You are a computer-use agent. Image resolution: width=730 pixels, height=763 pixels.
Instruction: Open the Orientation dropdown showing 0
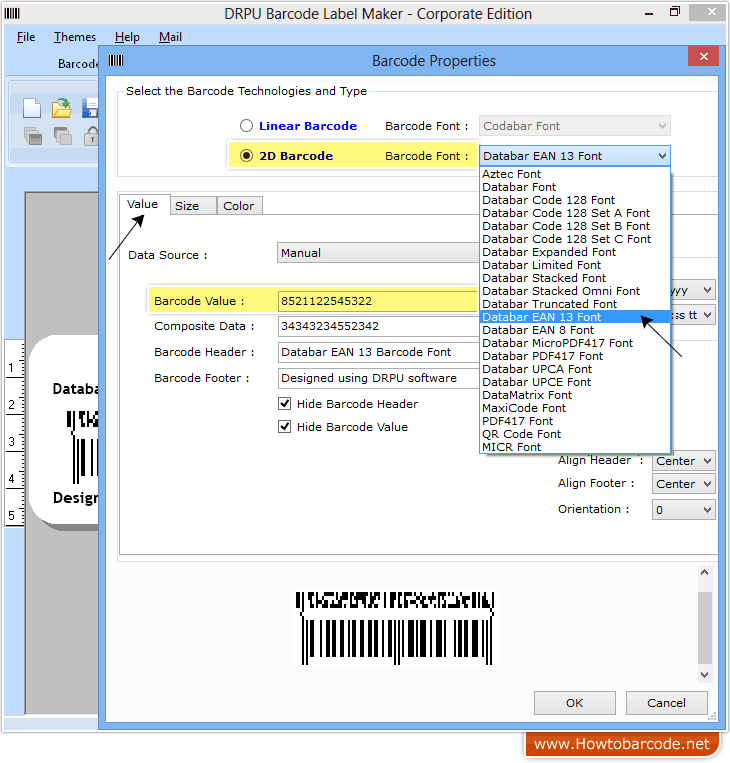click(x=683, y=509)
